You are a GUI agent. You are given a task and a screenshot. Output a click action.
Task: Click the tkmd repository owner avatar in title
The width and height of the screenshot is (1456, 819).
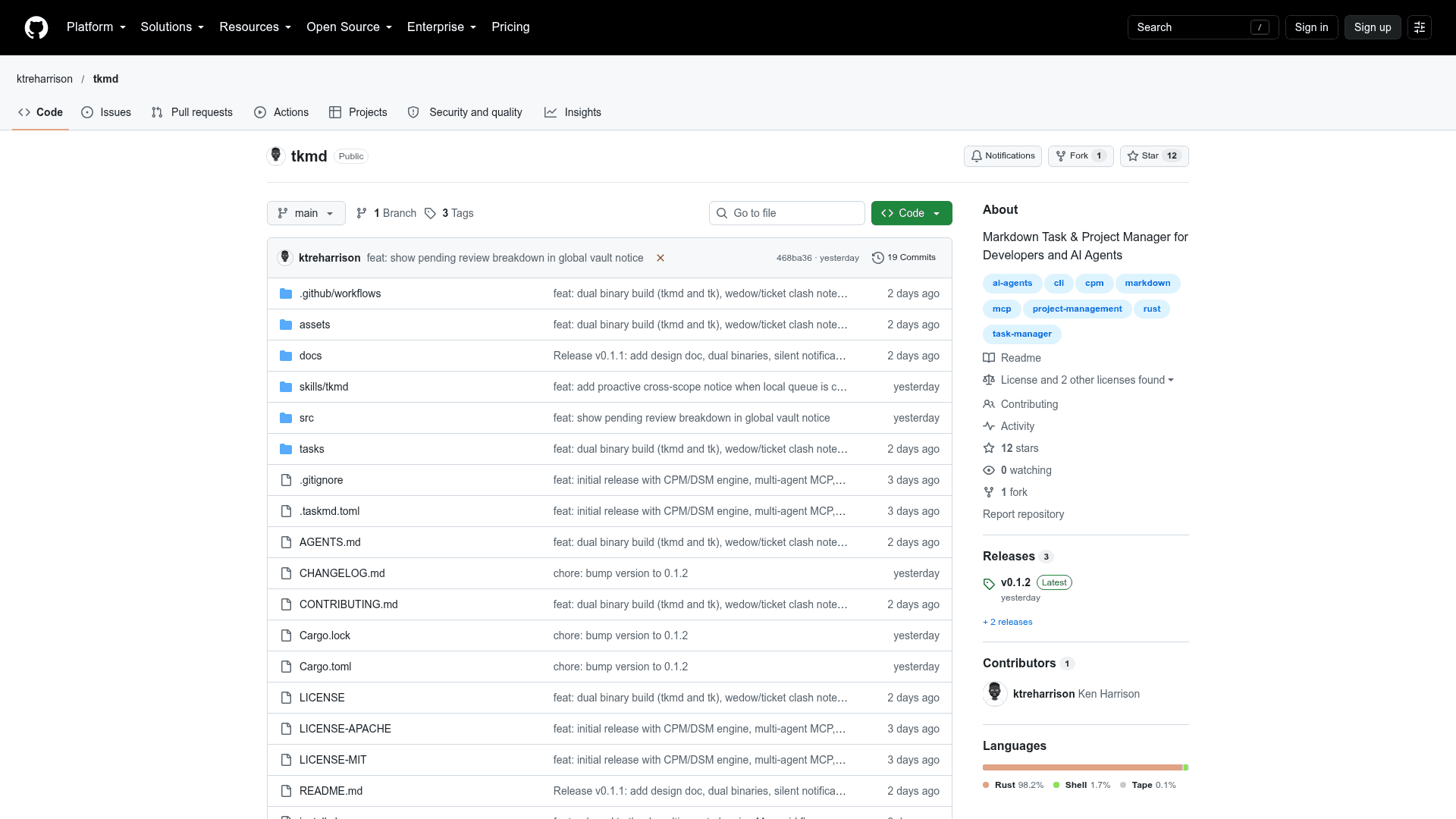[276, 155]
